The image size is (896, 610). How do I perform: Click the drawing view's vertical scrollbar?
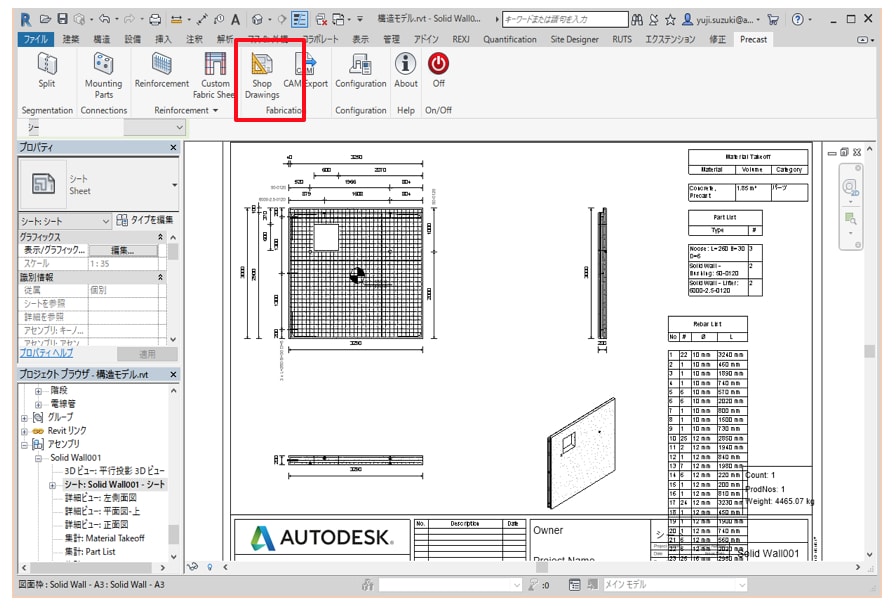point(869,350)
